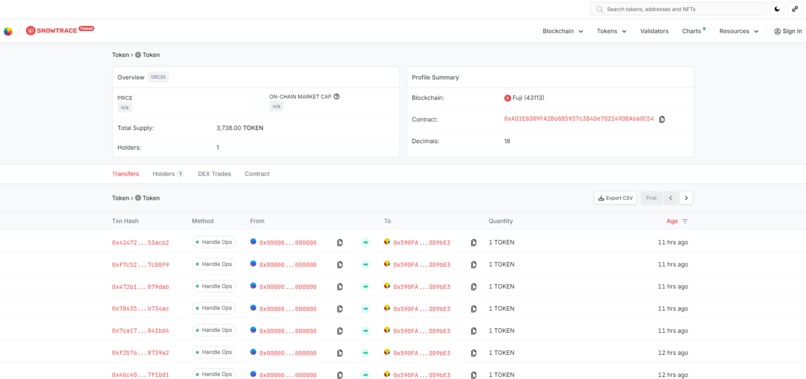Click Handle Ops badge in 0x78435...b734ac row

tap(214, 308)
